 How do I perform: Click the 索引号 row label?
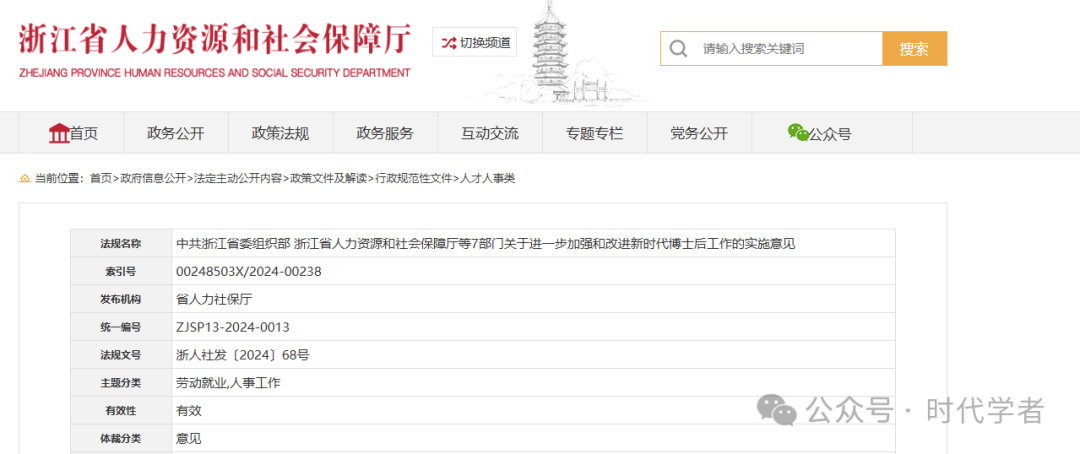click(121, 271)
